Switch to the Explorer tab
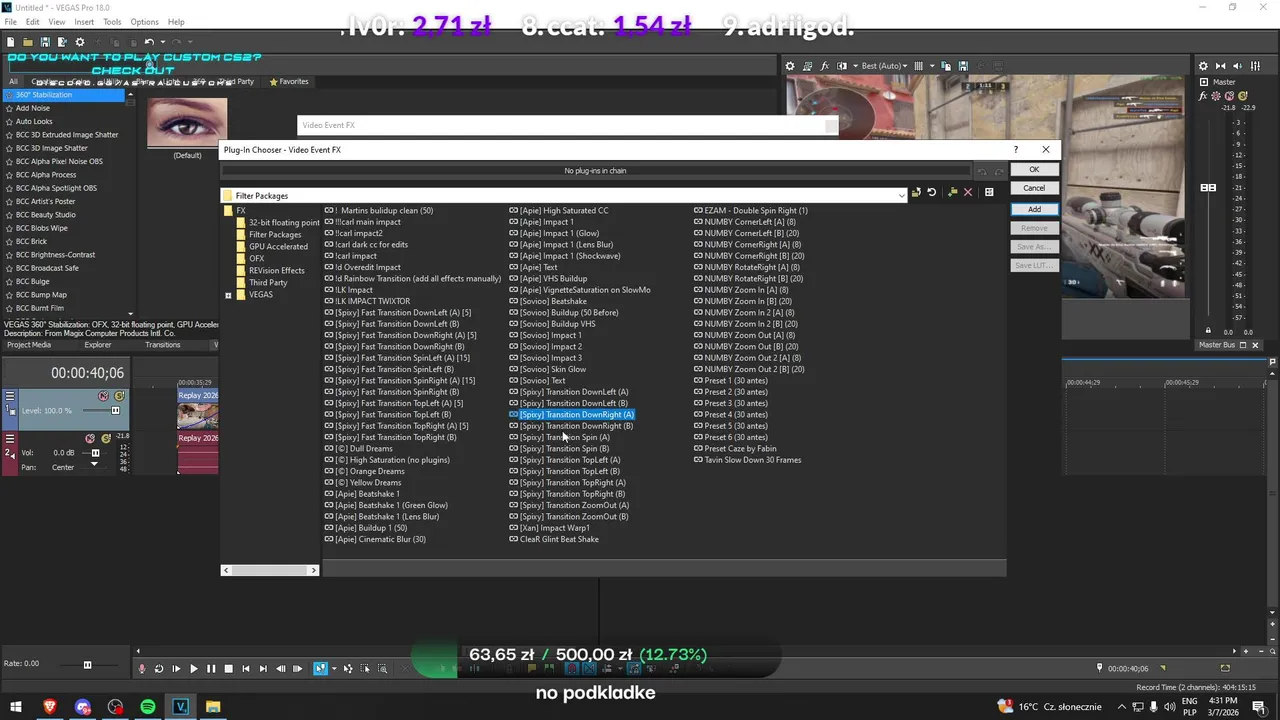This screenshot has width=1280, height=720. [98, 345]
